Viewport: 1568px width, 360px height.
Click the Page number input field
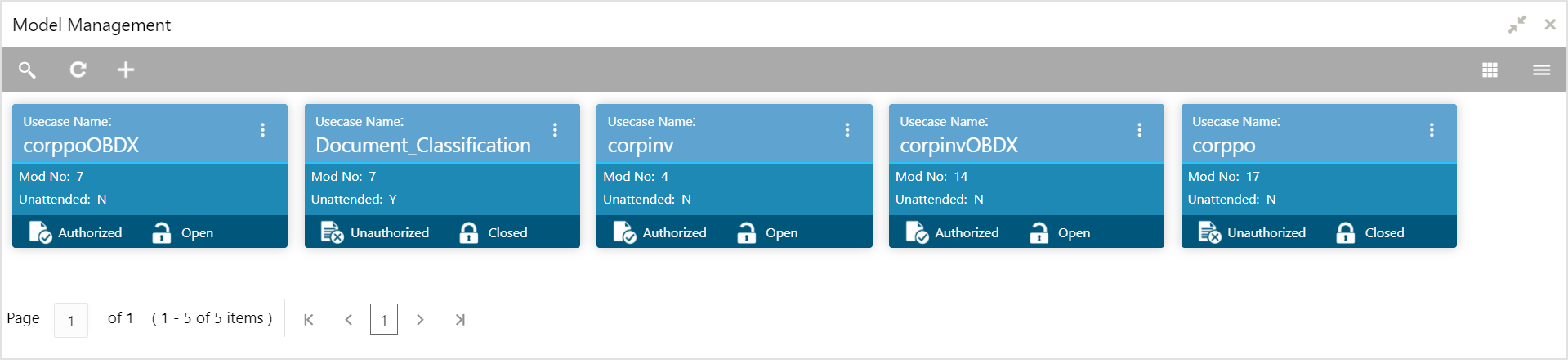(x=71, y=320)
